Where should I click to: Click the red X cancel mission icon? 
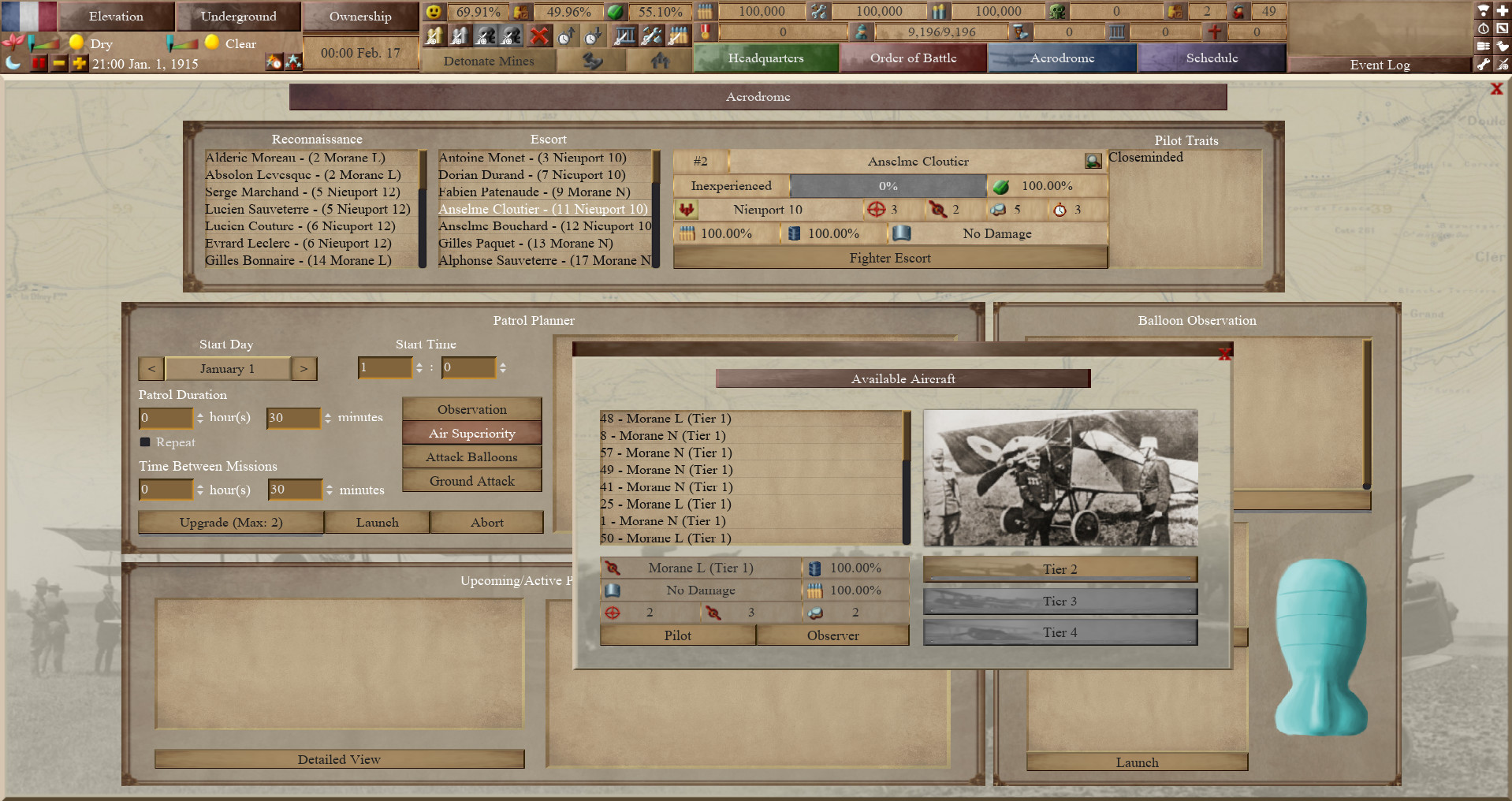pos(539,34)
